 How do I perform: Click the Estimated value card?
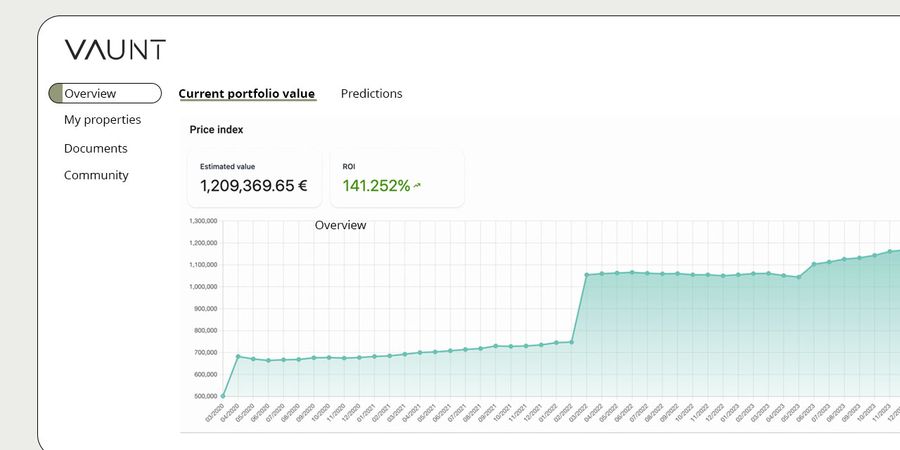pos(254,178)
